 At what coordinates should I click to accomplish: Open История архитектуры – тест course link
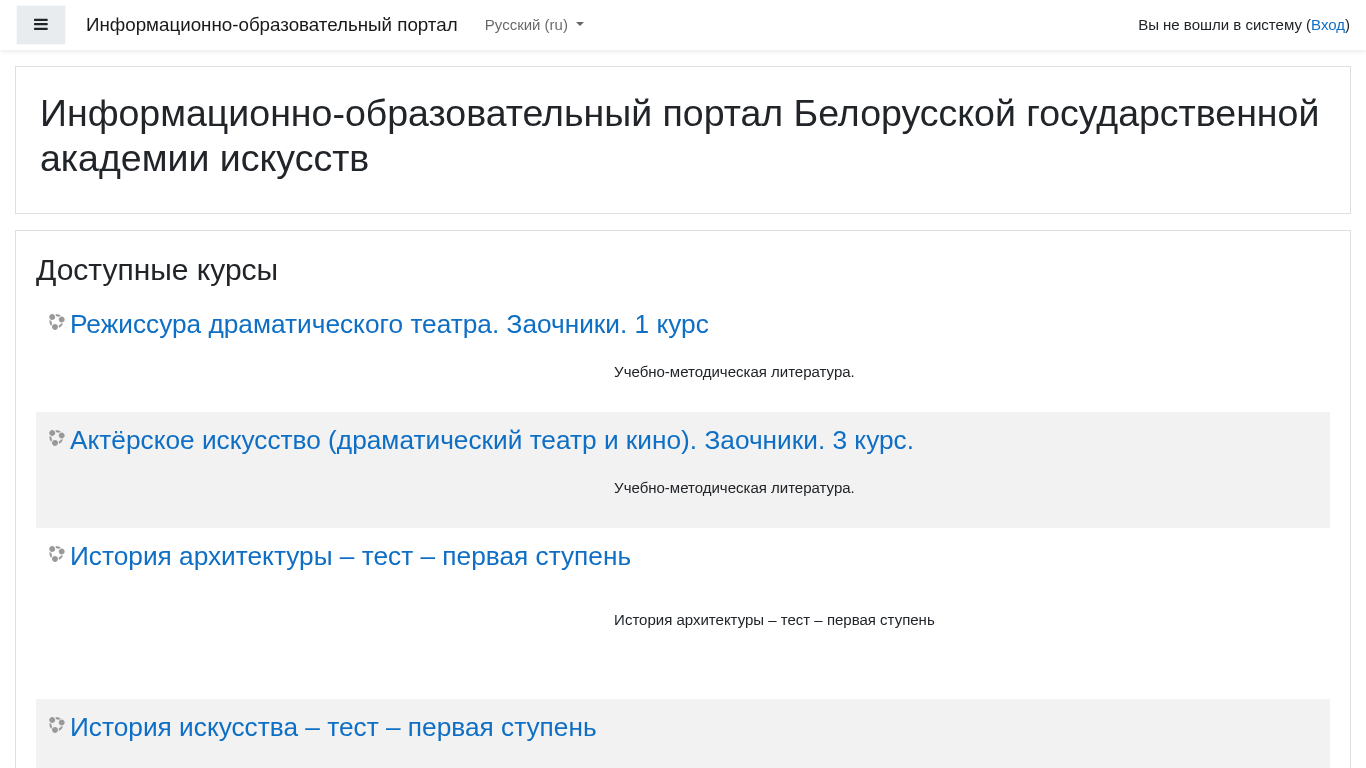tap(350, 556)
